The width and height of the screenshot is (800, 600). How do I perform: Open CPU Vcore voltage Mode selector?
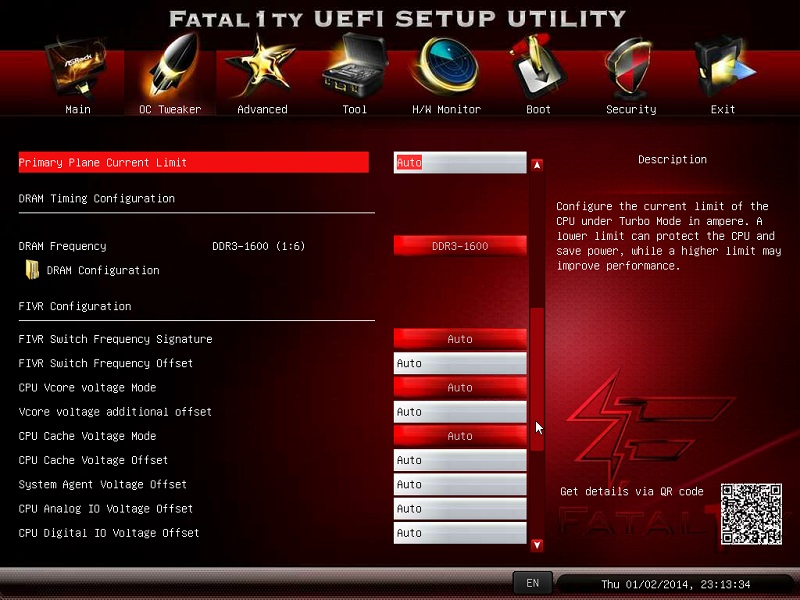tap(460, 387)
